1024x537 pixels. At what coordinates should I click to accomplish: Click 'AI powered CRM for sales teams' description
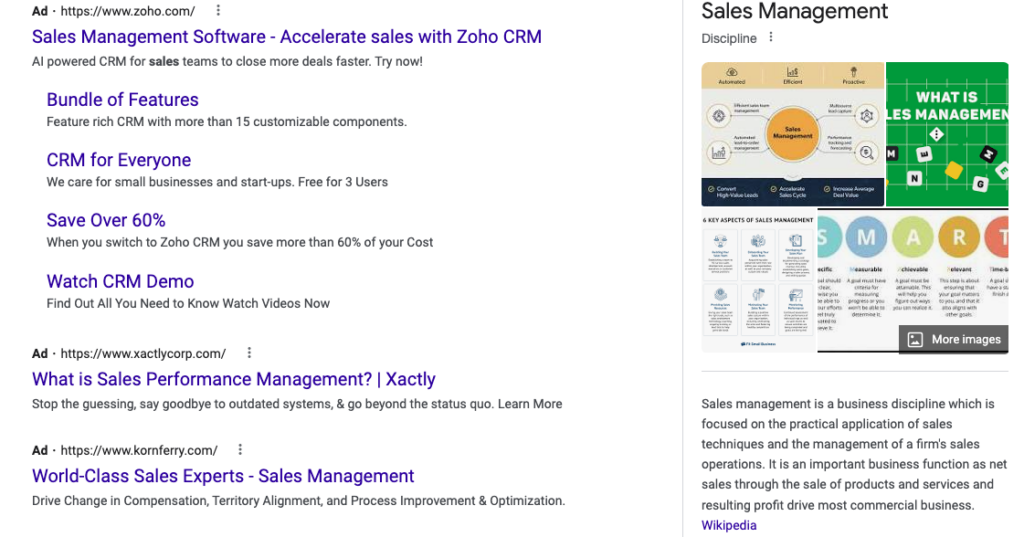[x=227, y=61]
